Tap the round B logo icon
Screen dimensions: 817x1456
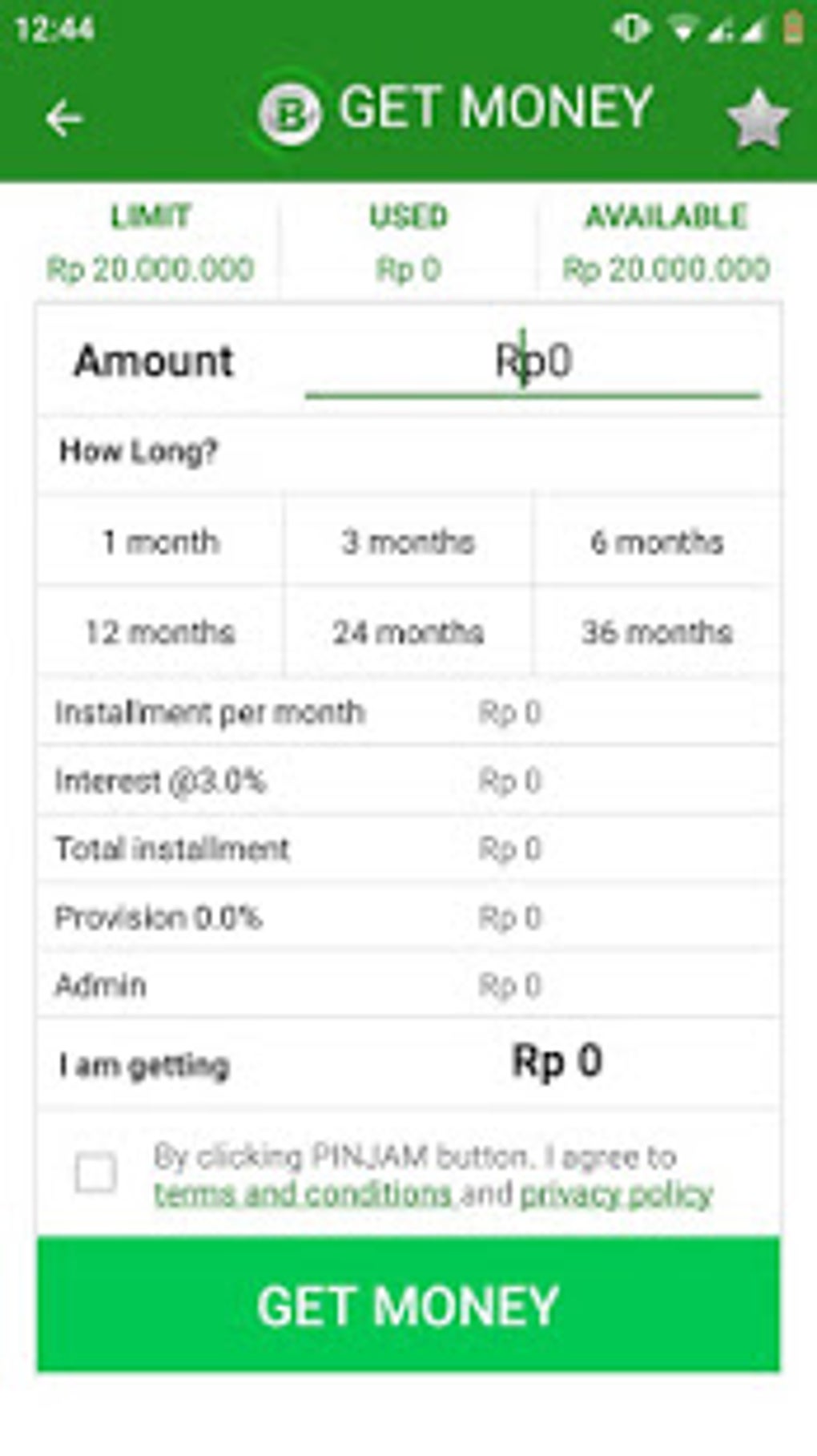pos(290,115)
